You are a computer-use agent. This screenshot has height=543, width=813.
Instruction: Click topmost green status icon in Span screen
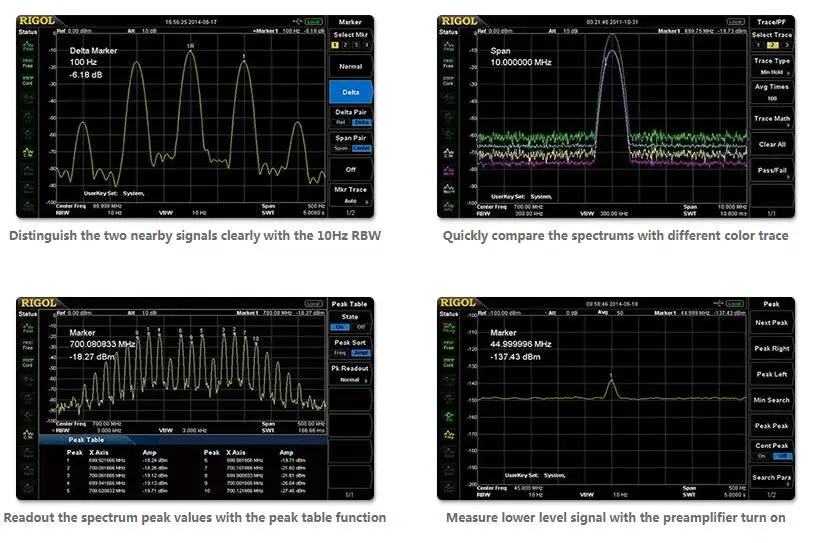click(449, 46)
